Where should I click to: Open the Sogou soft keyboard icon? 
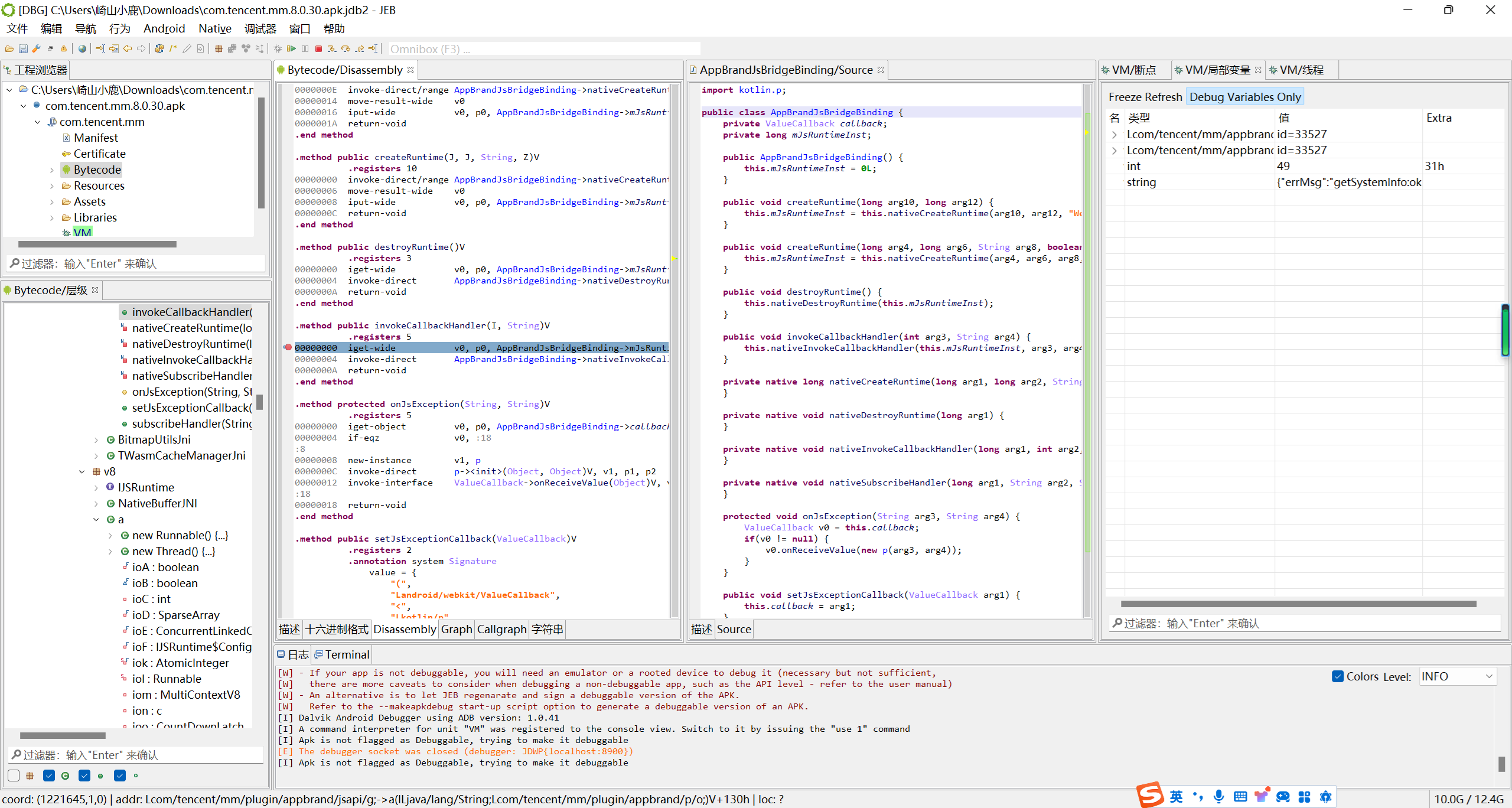tap(1240, 797)
